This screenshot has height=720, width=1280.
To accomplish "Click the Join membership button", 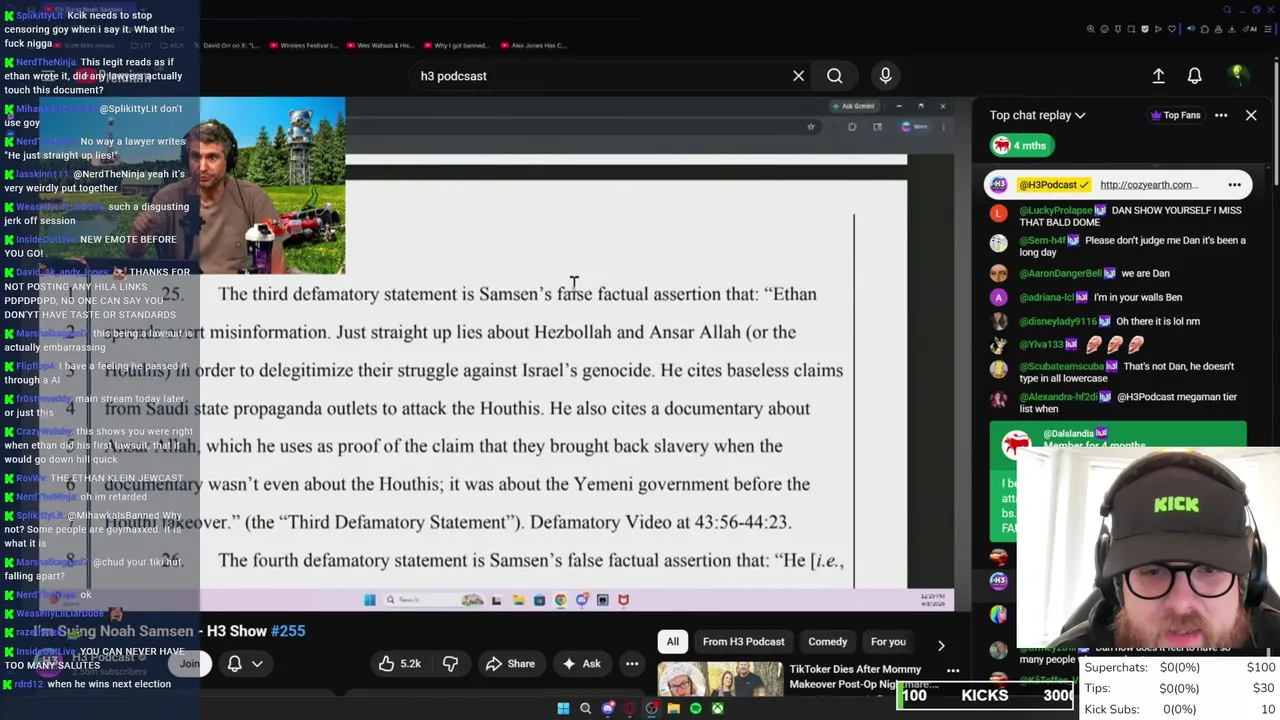I will point(190,663).
